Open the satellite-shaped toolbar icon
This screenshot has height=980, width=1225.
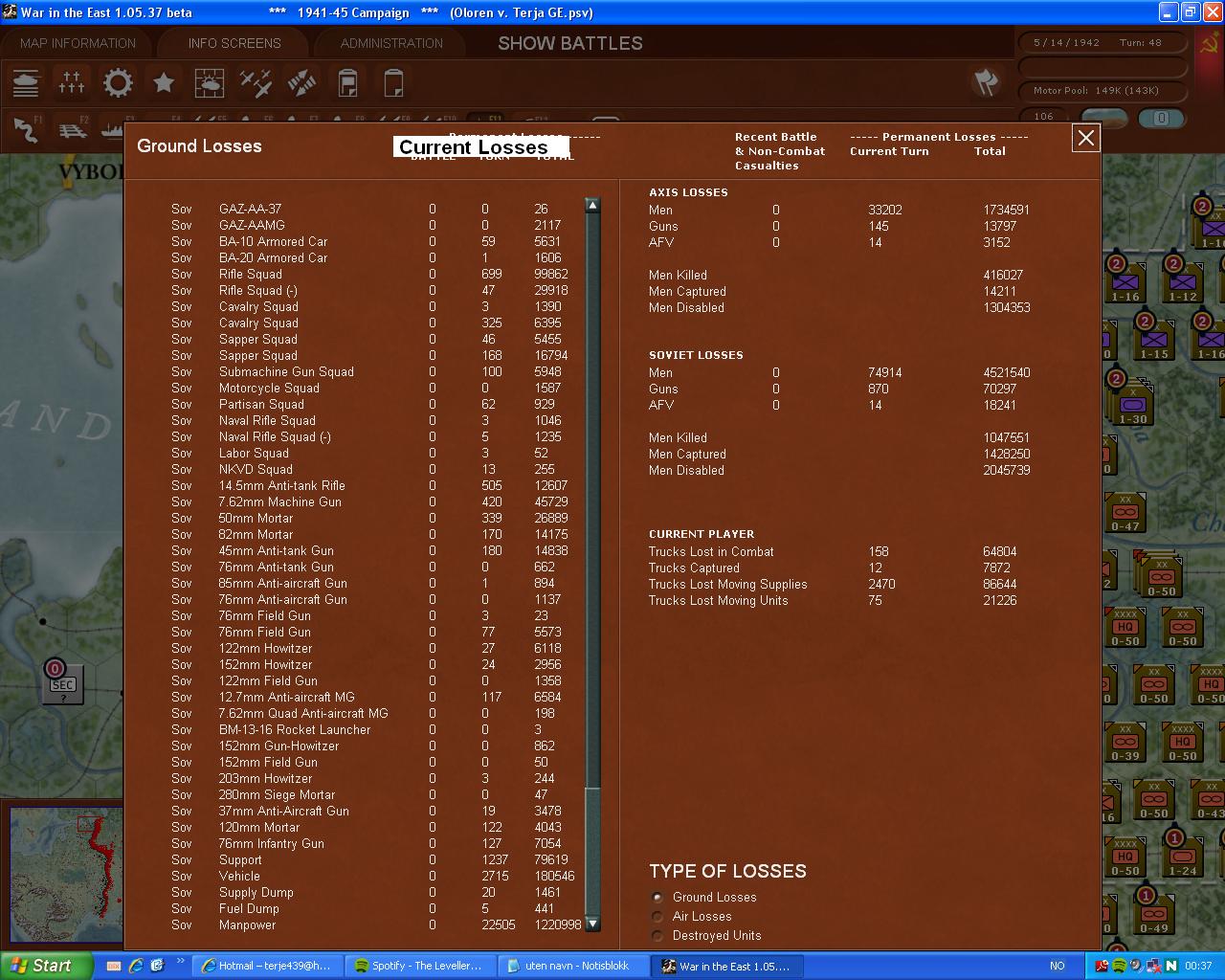301,83
